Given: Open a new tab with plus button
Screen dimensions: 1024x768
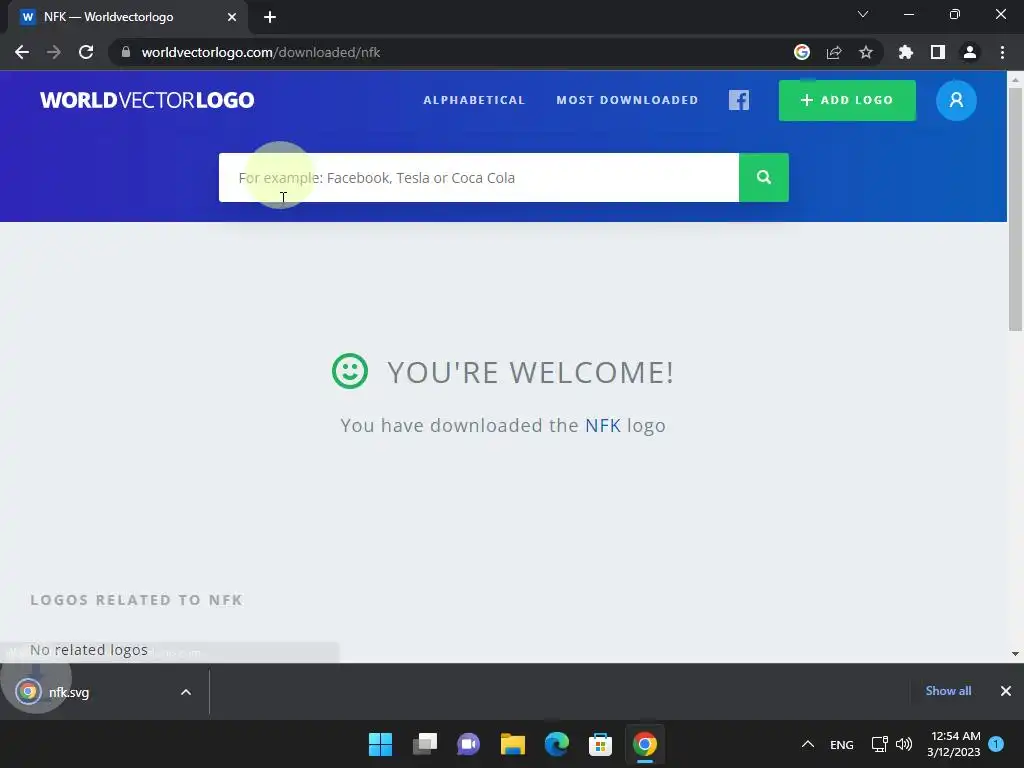Looking at the screenshot, I should pyautogui.click(x=270, y=17).
